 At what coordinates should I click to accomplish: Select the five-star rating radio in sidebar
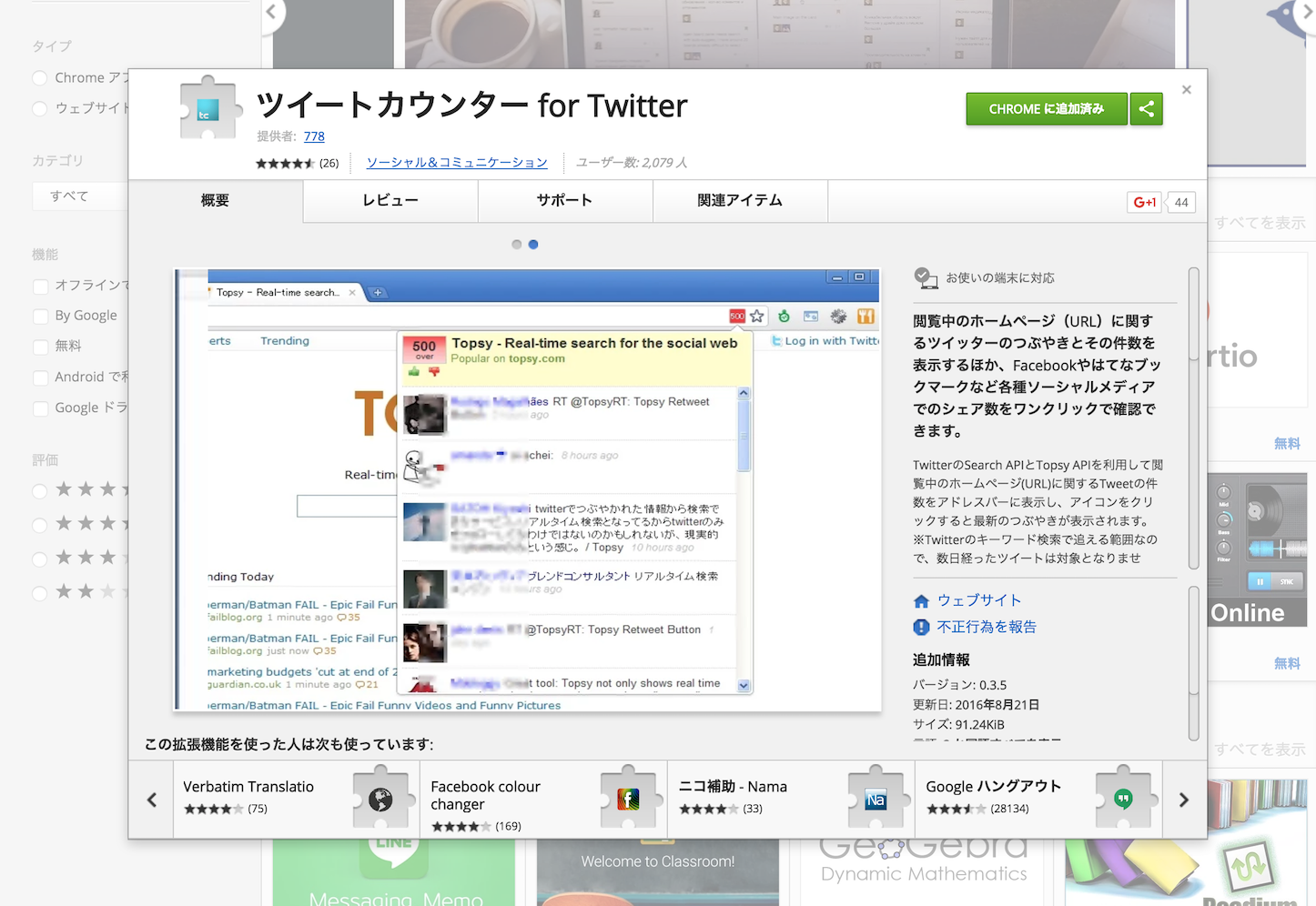(40, 491)
